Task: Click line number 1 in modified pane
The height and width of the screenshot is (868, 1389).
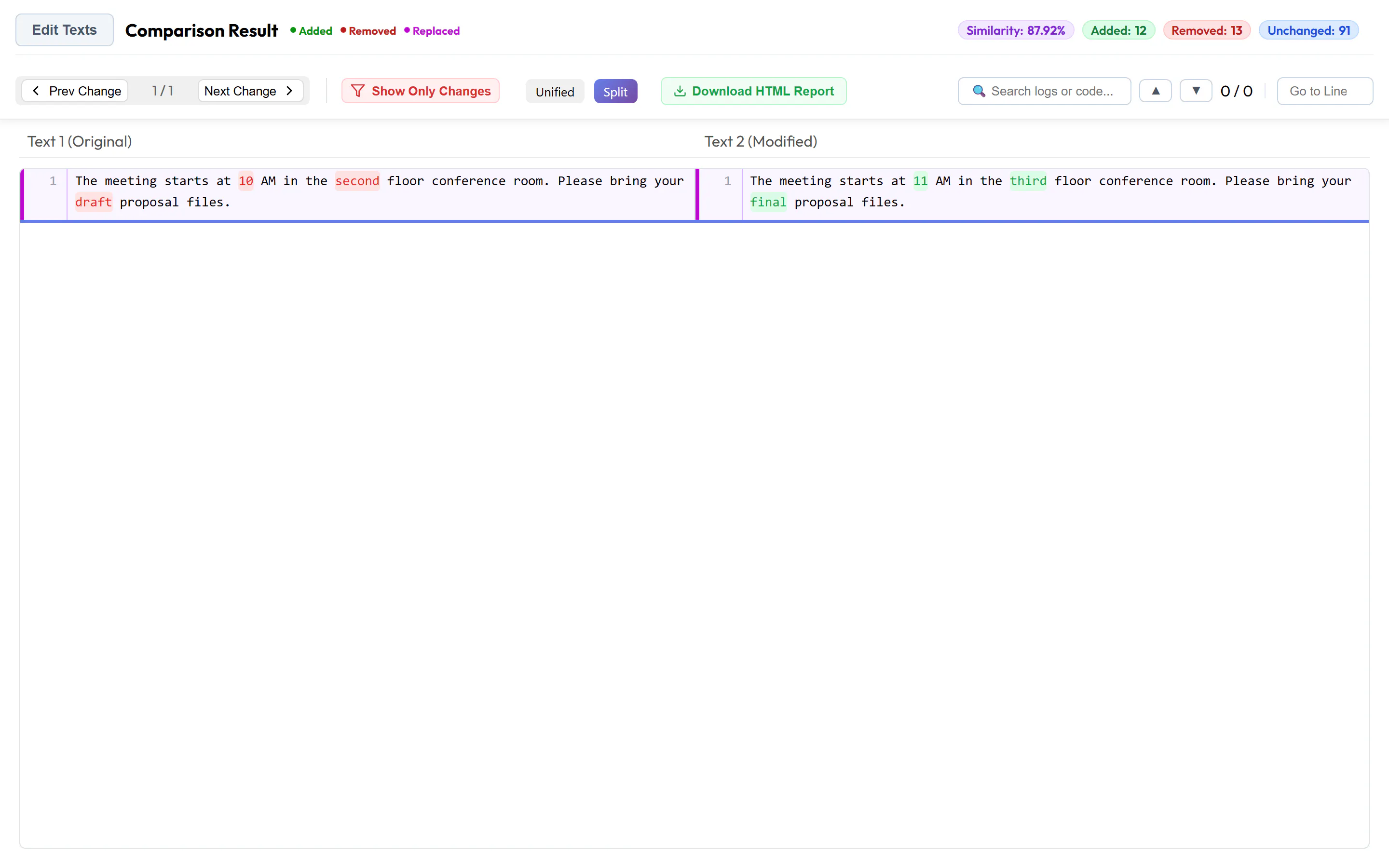Action: tap(727, 181)
